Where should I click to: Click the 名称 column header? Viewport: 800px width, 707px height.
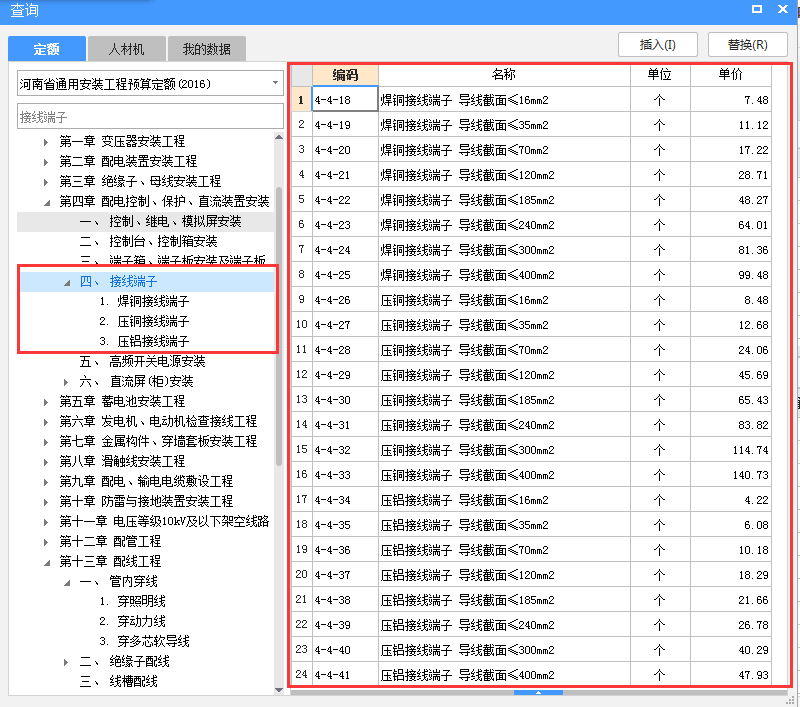point(504,75)
